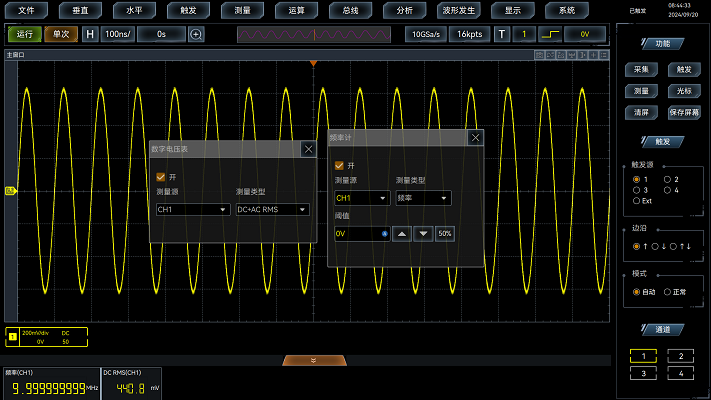Close the 数字电压表 voltmeter dialog
Viewport: 711px width, 400px height.
(x=308, y=148)
